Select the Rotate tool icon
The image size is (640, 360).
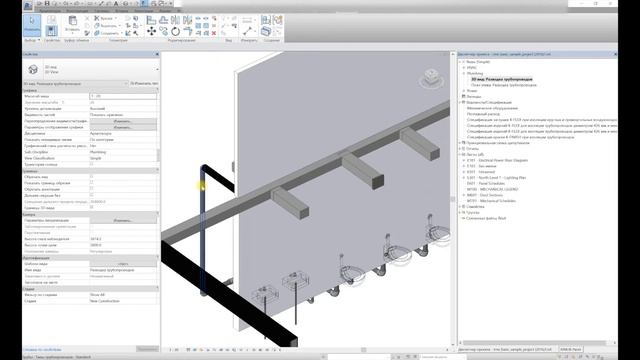tap(176, 31)
